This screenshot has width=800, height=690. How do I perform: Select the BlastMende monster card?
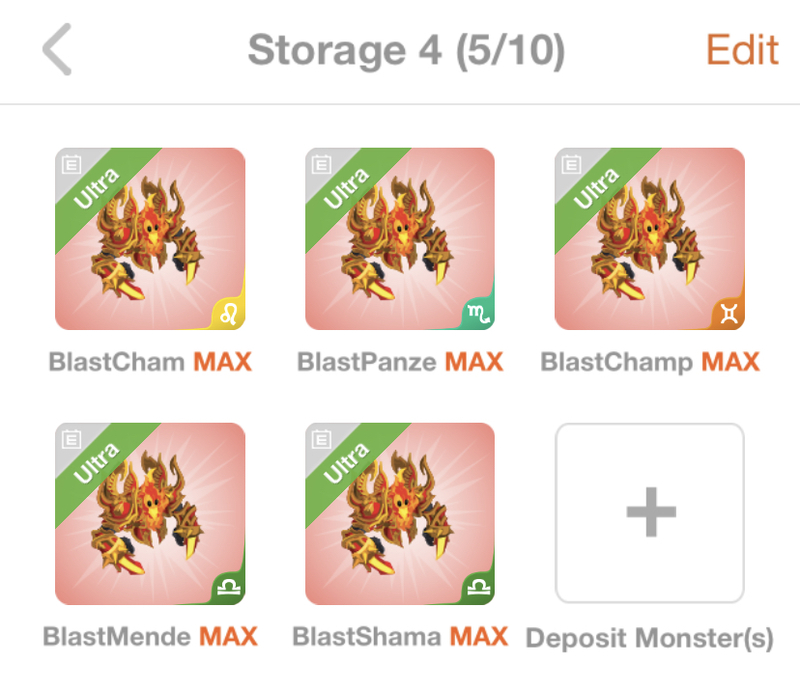click(x=150, y=513)
